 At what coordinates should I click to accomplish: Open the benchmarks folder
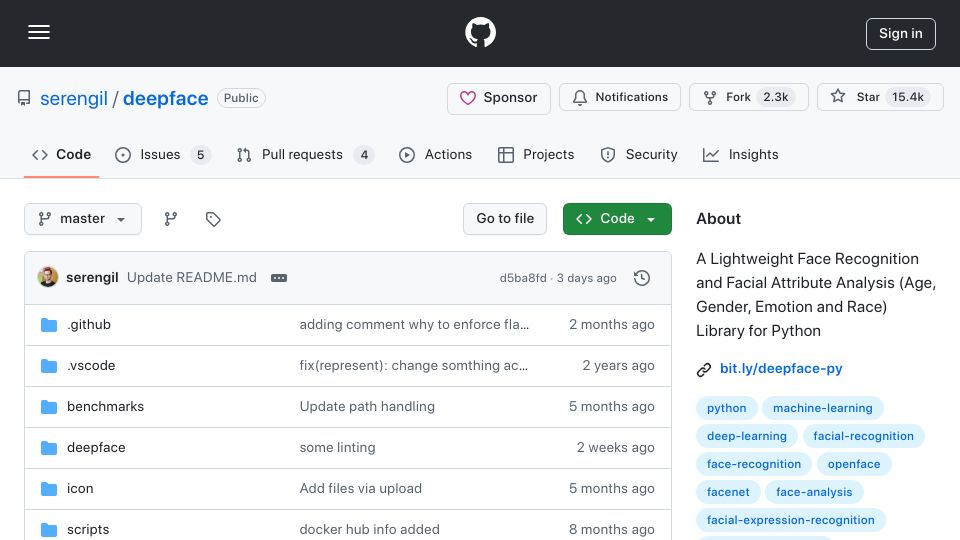point(105,407)
